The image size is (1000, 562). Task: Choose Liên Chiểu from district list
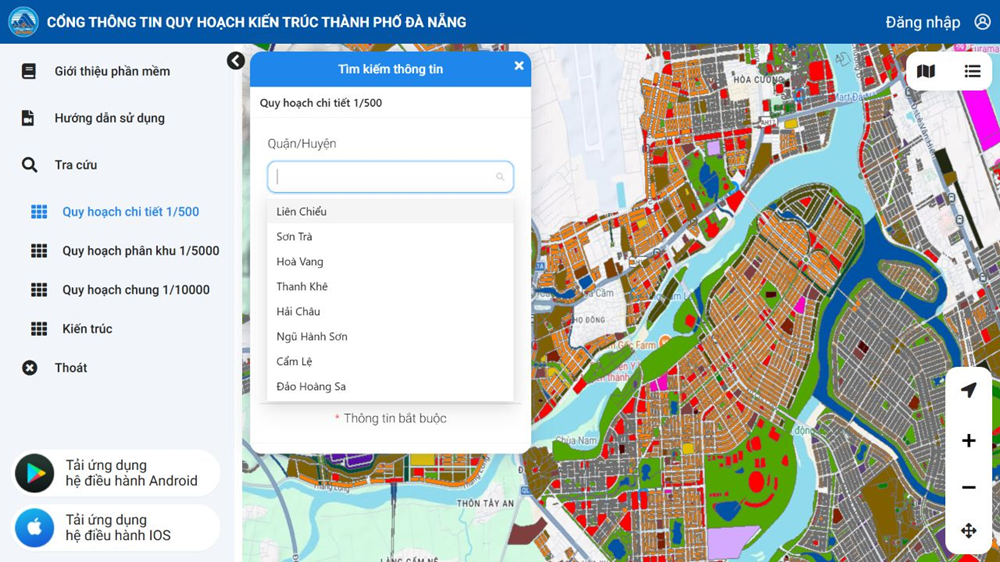(x=390, y=211)
